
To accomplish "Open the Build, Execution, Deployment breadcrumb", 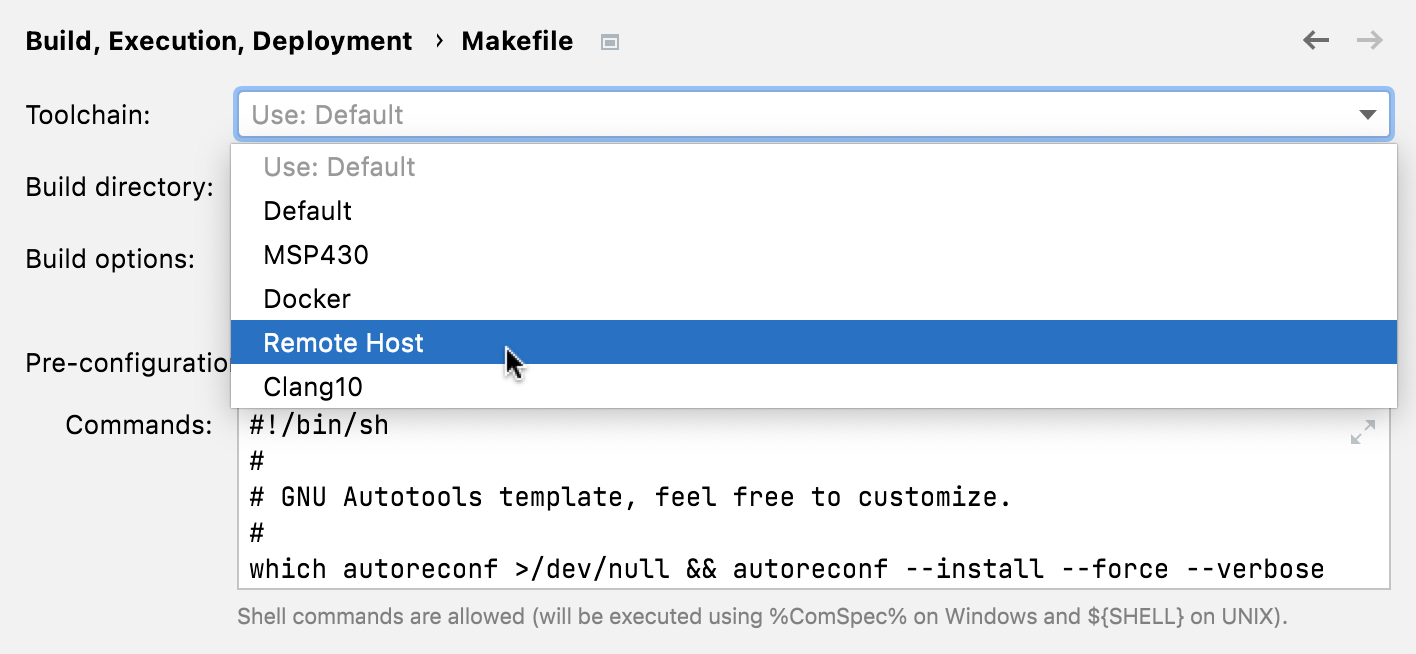I will click(216, 41).
